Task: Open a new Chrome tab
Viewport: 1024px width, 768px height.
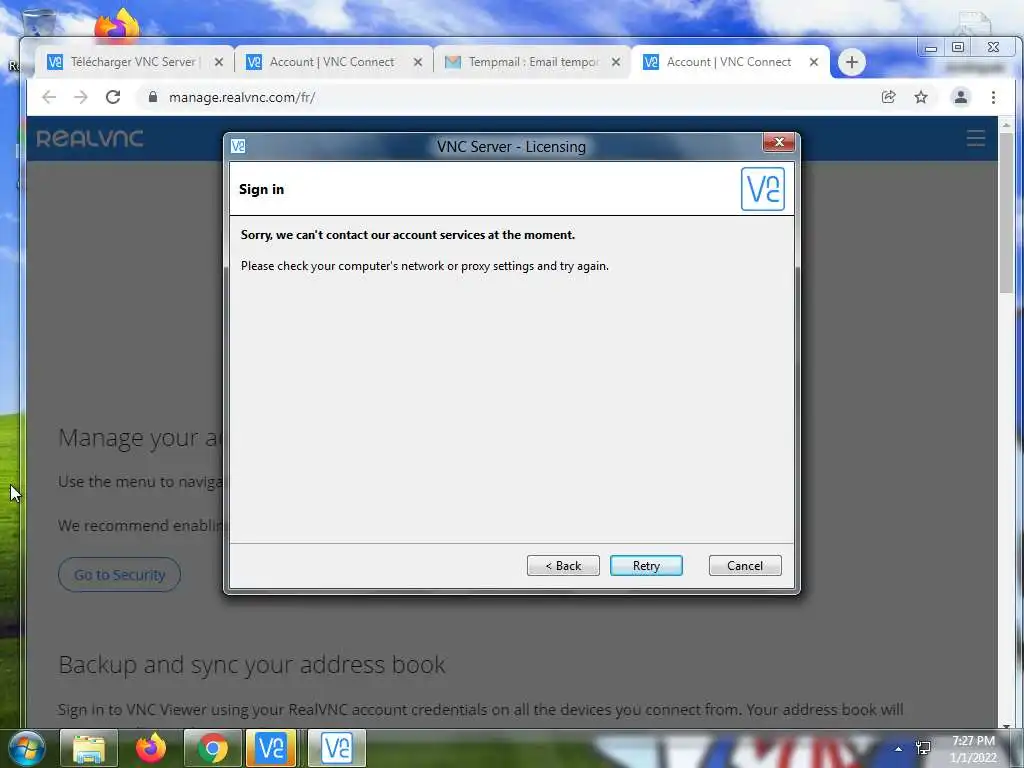Action: [x=852, y=63]
